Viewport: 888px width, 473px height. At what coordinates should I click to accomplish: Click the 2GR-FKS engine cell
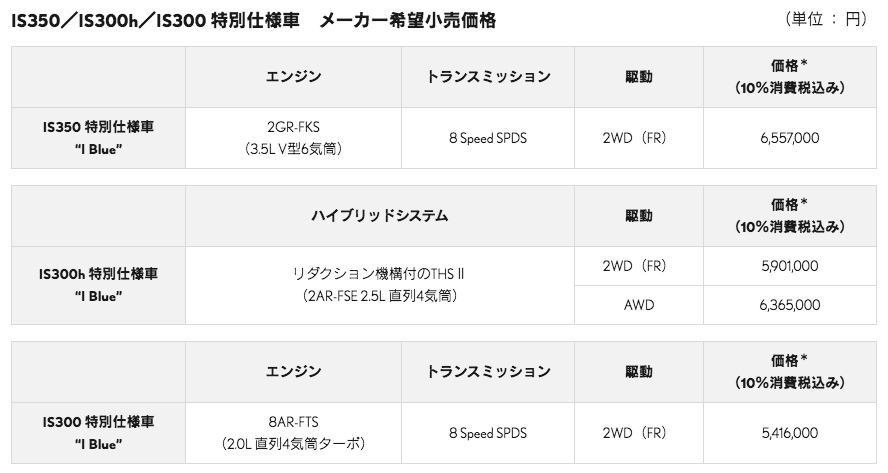[293, 139]
